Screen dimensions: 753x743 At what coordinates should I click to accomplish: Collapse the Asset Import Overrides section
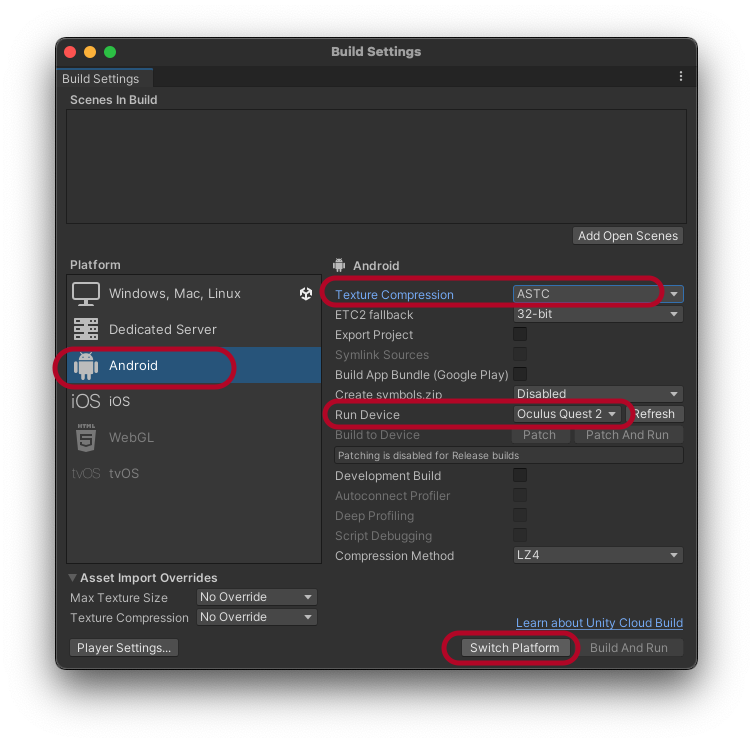pyautogui.click(x=73, y=577)
